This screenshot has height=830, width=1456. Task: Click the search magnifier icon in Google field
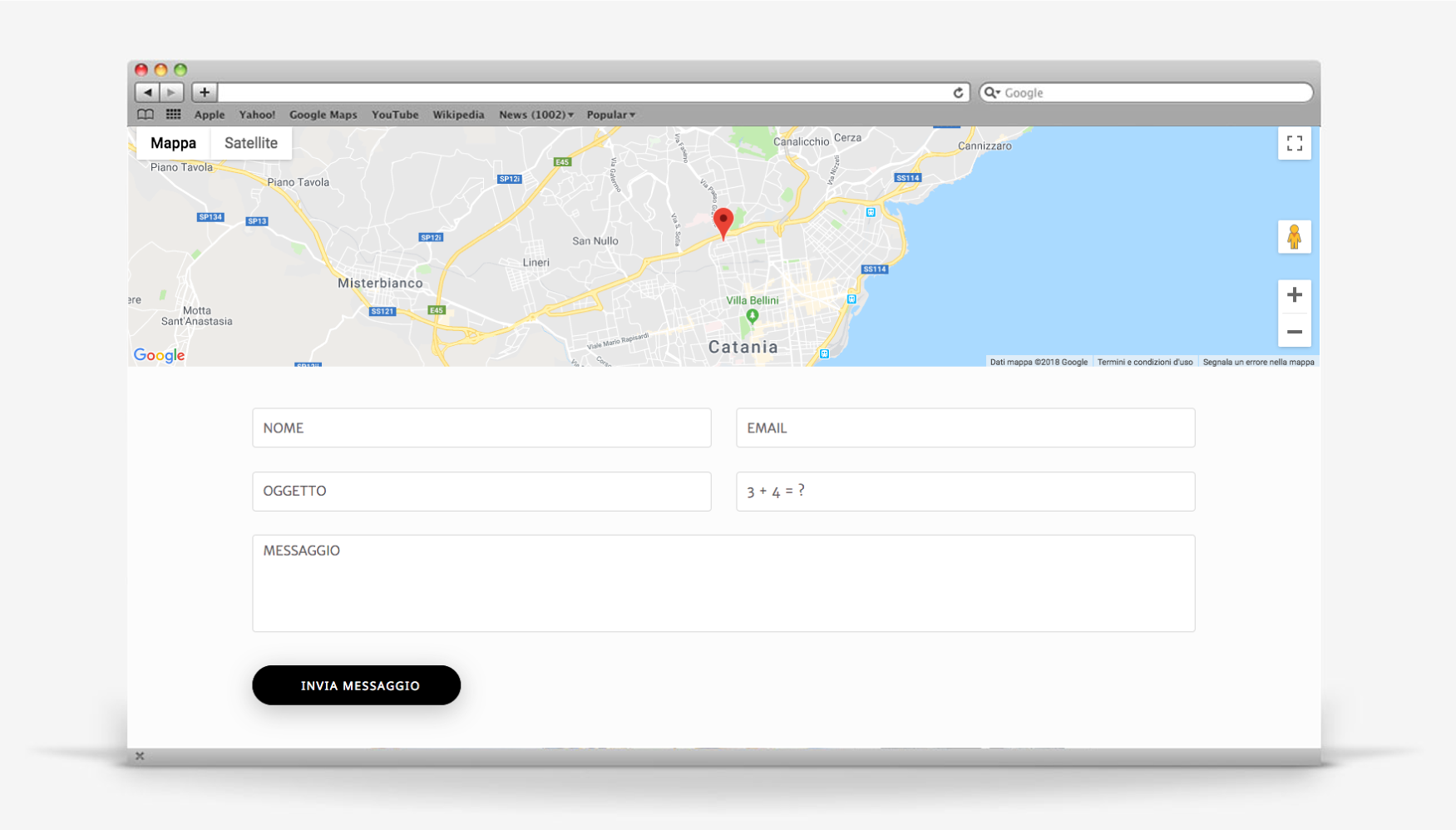click(991, 92)
